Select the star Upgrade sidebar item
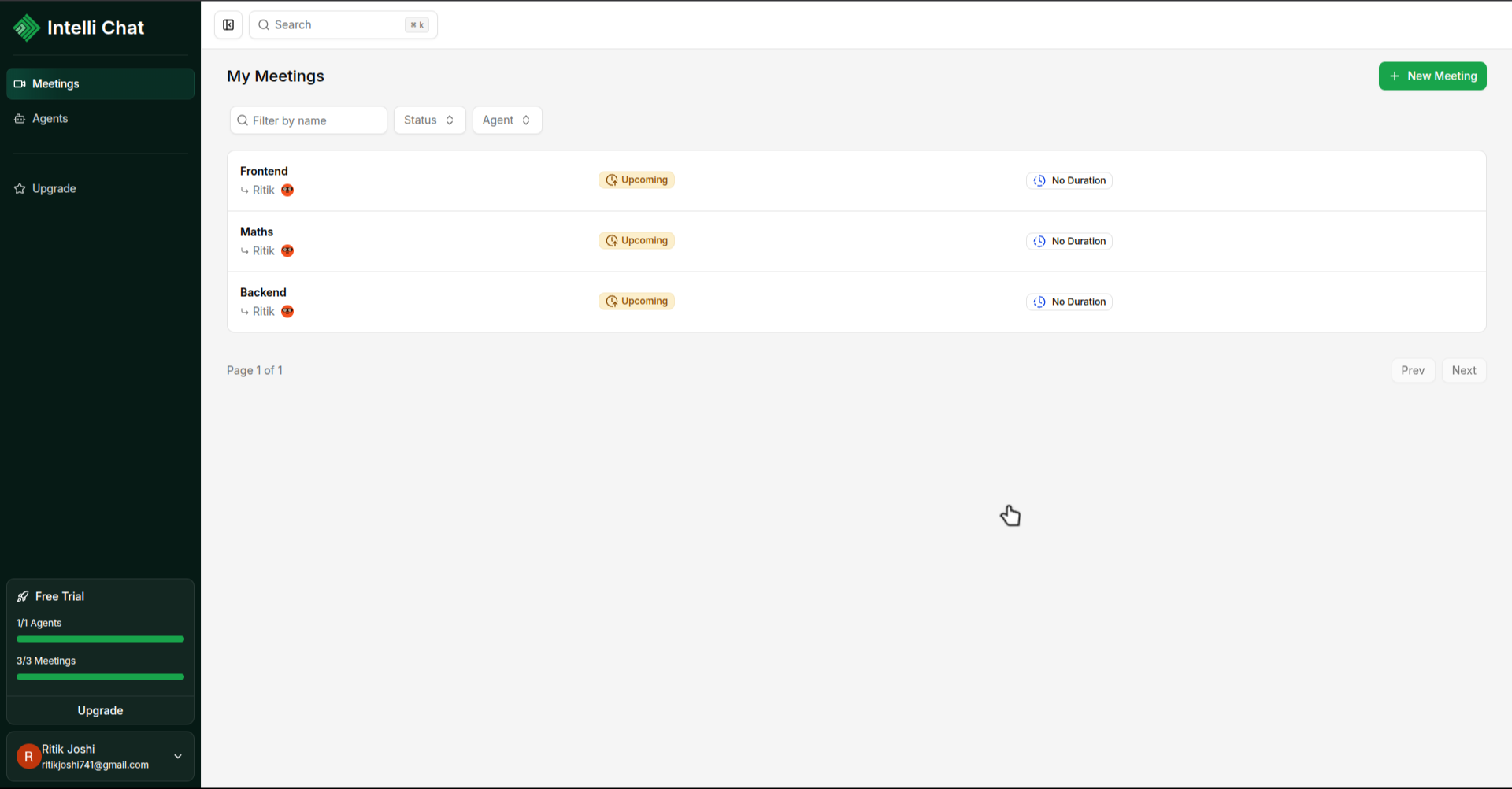 (54, 189)
